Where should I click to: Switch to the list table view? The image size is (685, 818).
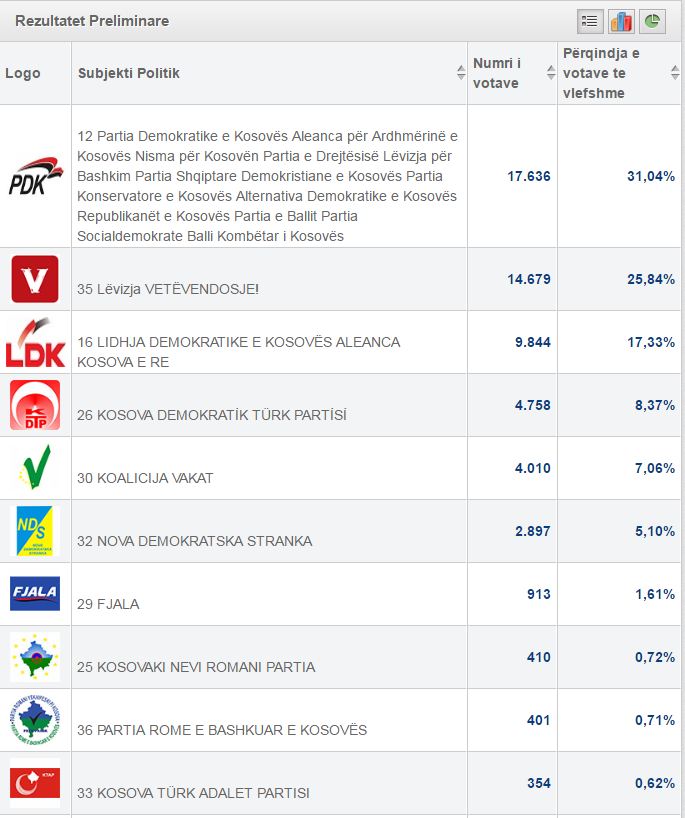[590, 21]
